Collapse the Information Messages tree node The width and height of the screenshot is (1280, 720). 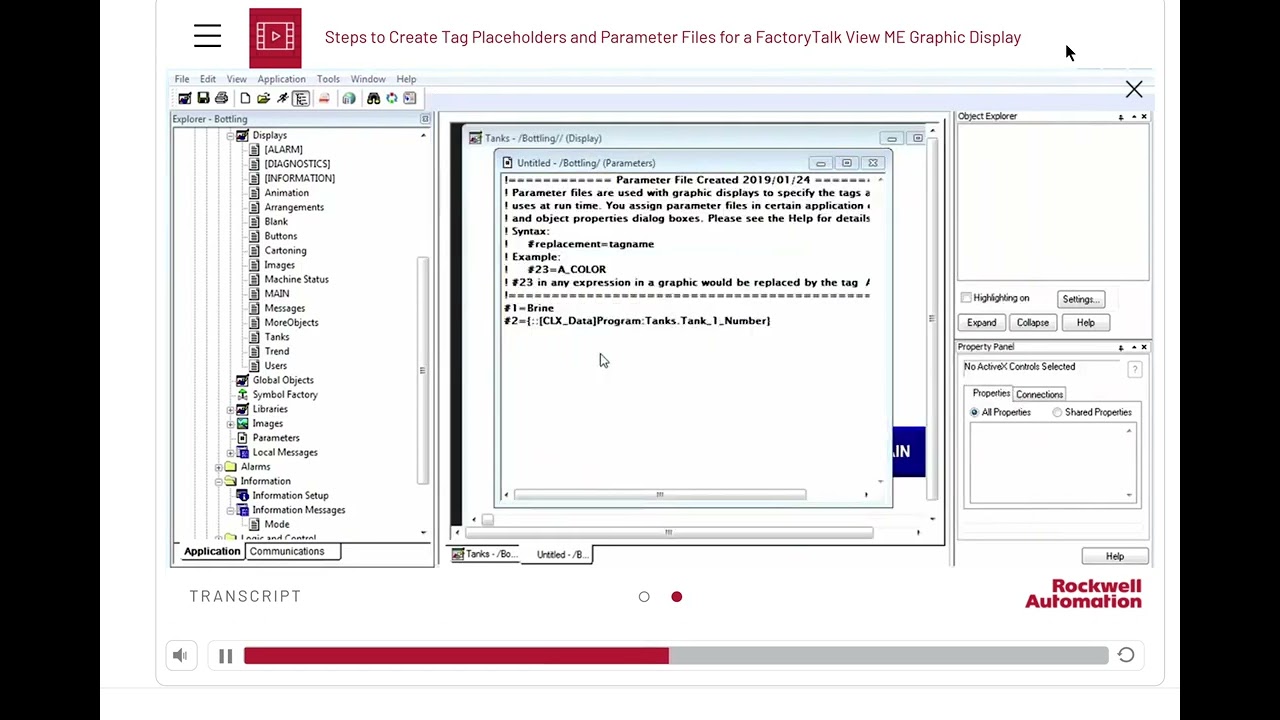(x=230, y=510)
